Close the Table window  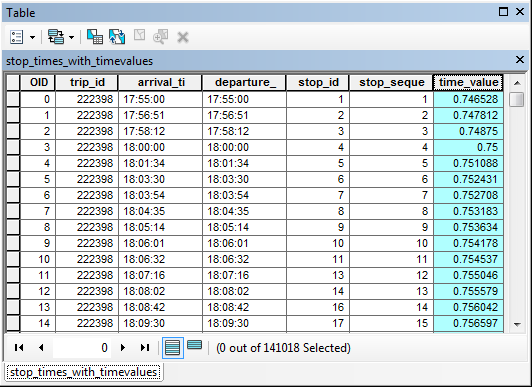click(520, 12)
